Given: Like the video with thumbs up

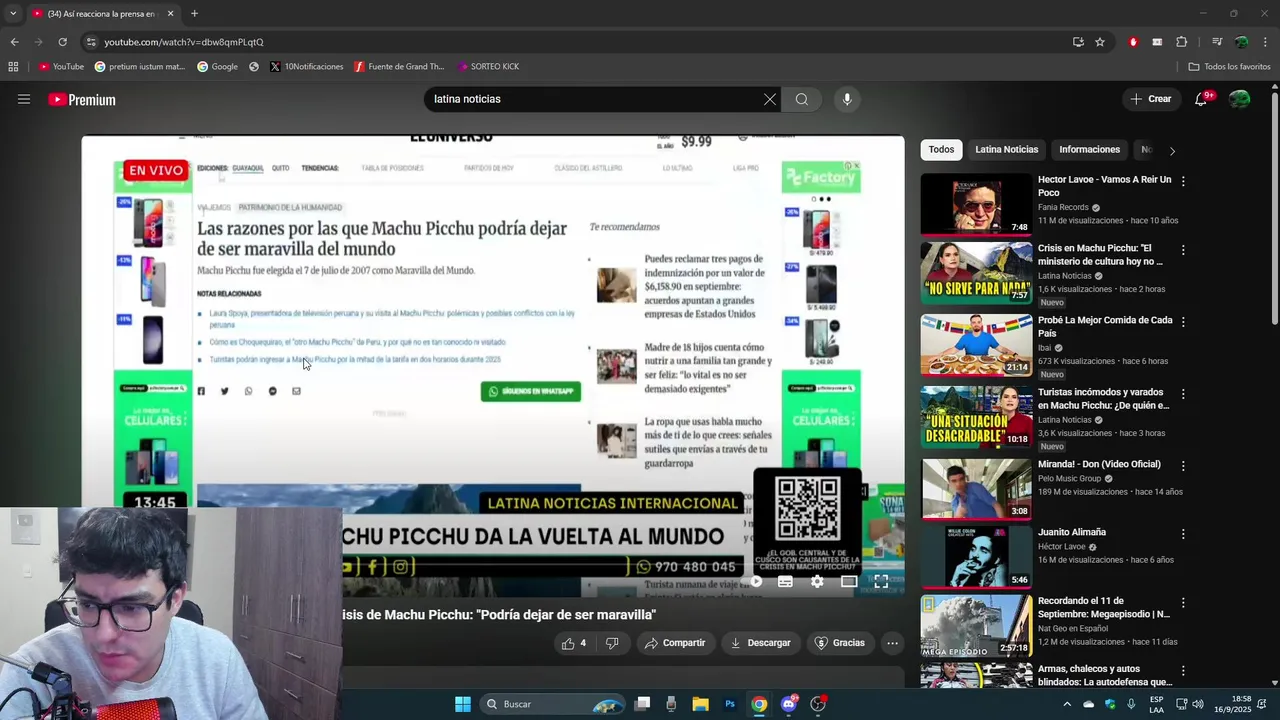Looking at the screenshot, I should coord(574,643).
